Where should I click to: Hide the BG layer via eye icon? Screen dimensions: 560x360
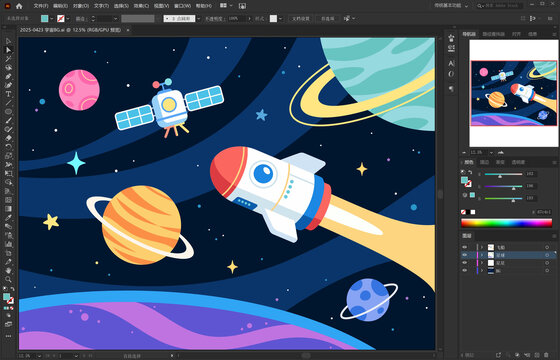(465, 271)
